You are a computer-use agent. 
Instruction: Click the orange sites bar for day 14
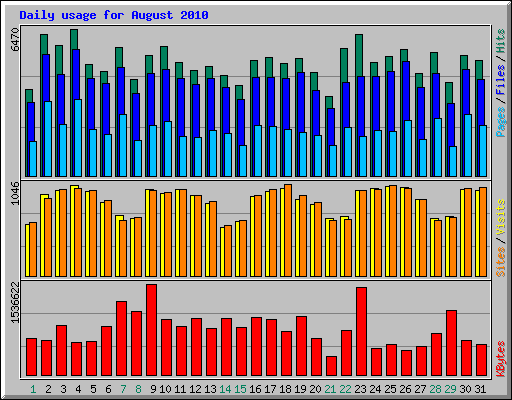point(228,251)
